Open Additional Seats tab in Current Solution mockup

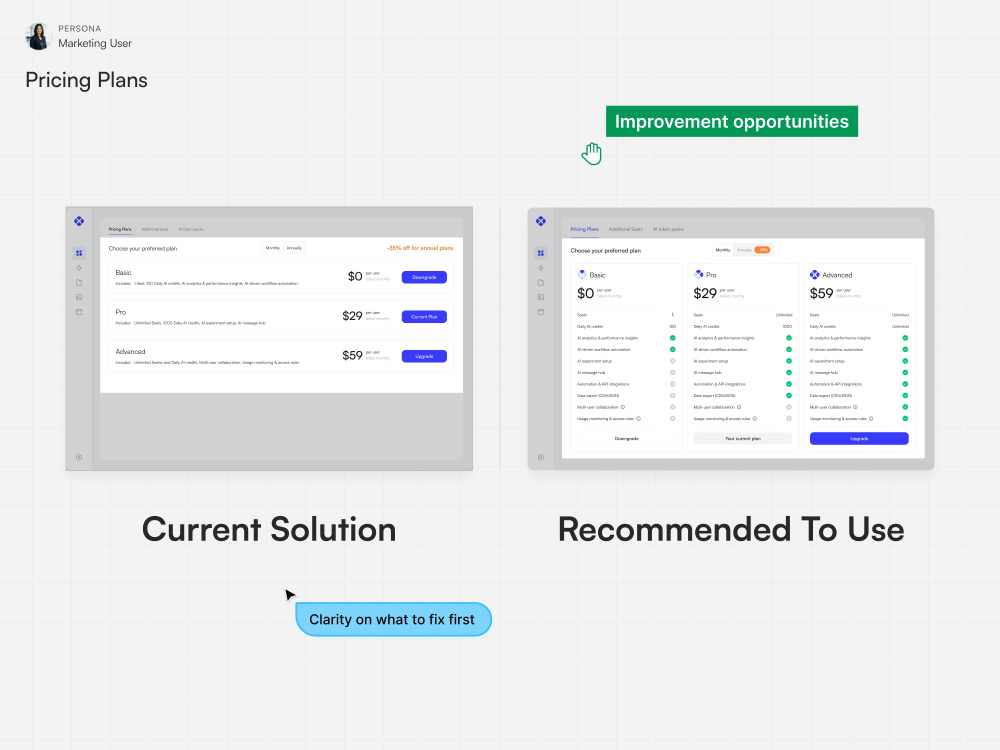click(155, 229)
